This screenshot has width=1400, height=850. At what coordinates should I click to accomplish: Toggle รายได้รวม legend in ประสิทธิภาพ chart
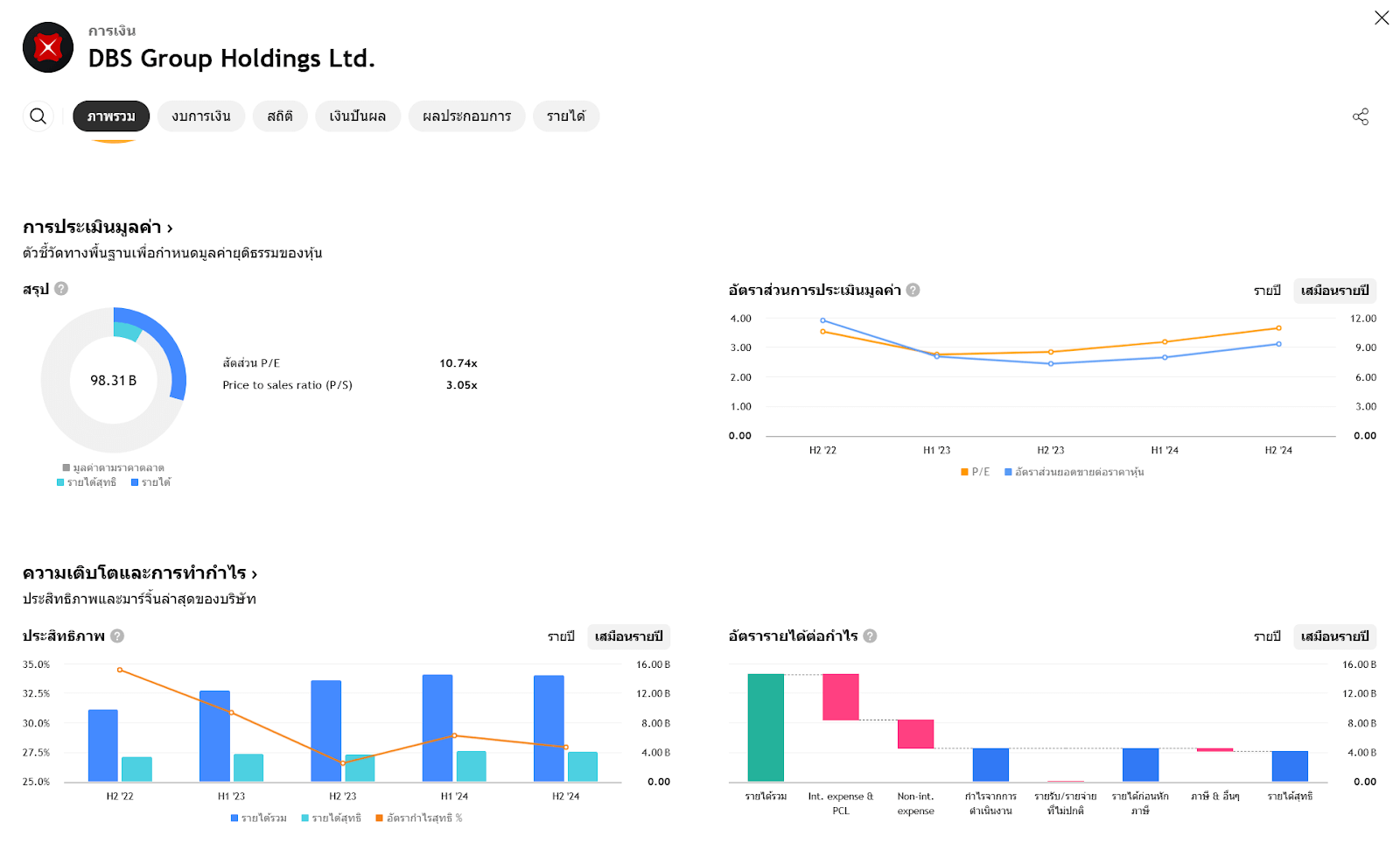click(259, 818)
